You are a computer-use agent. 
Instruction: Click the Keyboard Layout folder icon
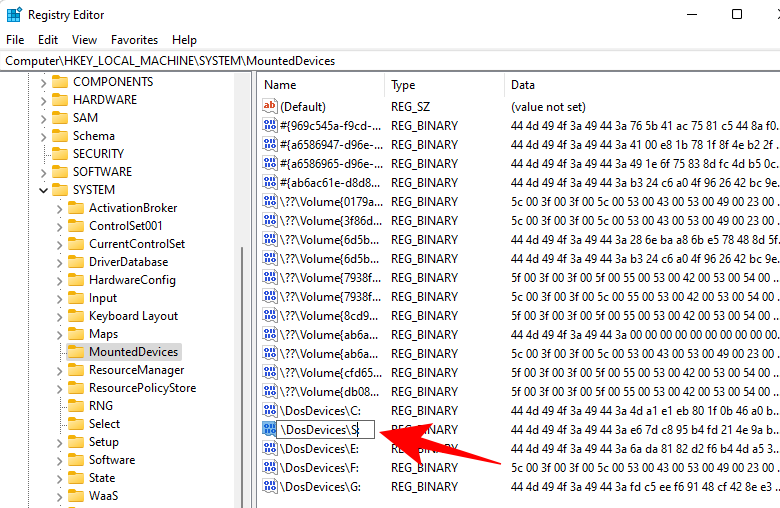point(76,316)
